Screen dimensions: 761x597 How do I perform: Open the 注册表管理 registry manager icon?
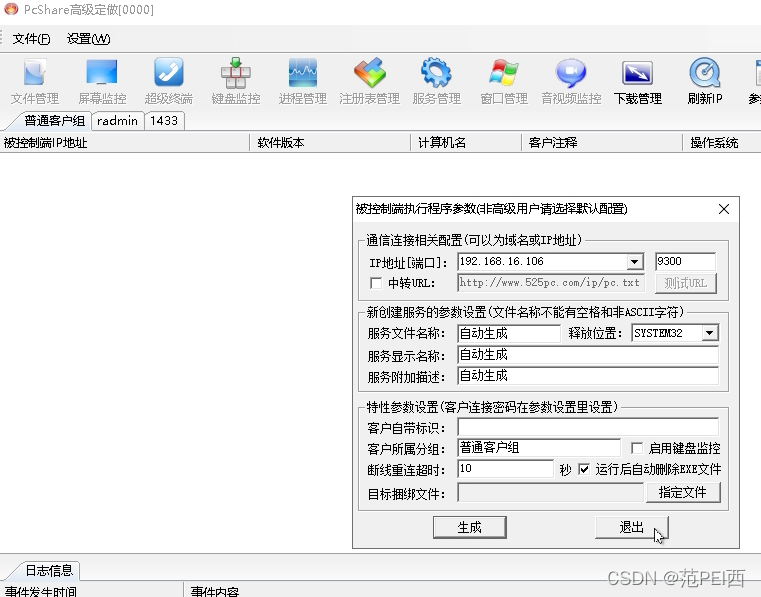[369, 81]
